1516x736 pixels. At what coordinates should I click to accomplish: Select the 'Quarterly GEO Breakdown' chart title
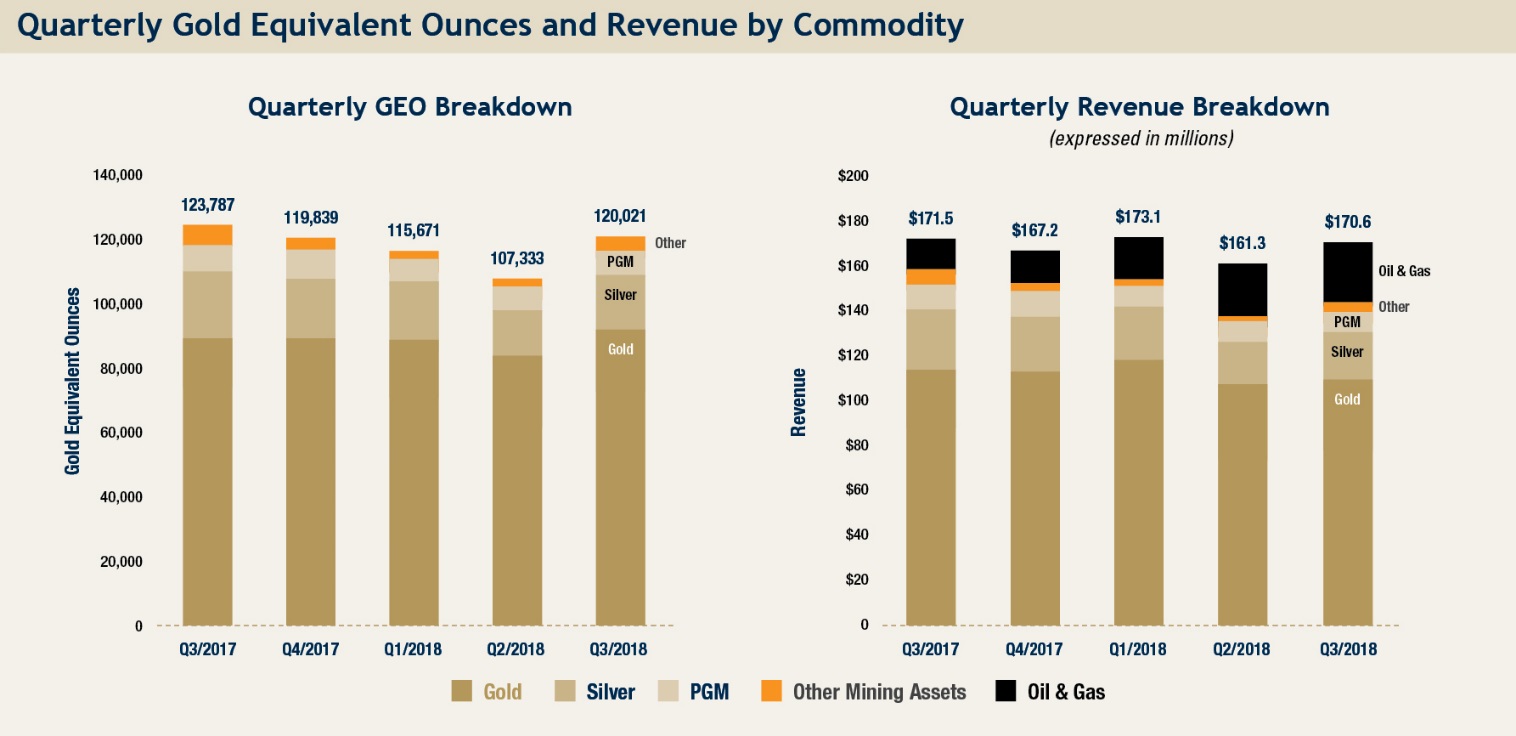click(x=410, y=107)
